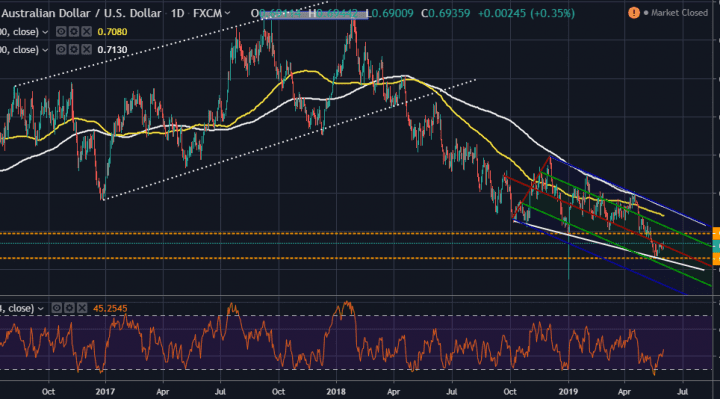Expand the RSI legend dropdown chevron

tap(40, 309)
